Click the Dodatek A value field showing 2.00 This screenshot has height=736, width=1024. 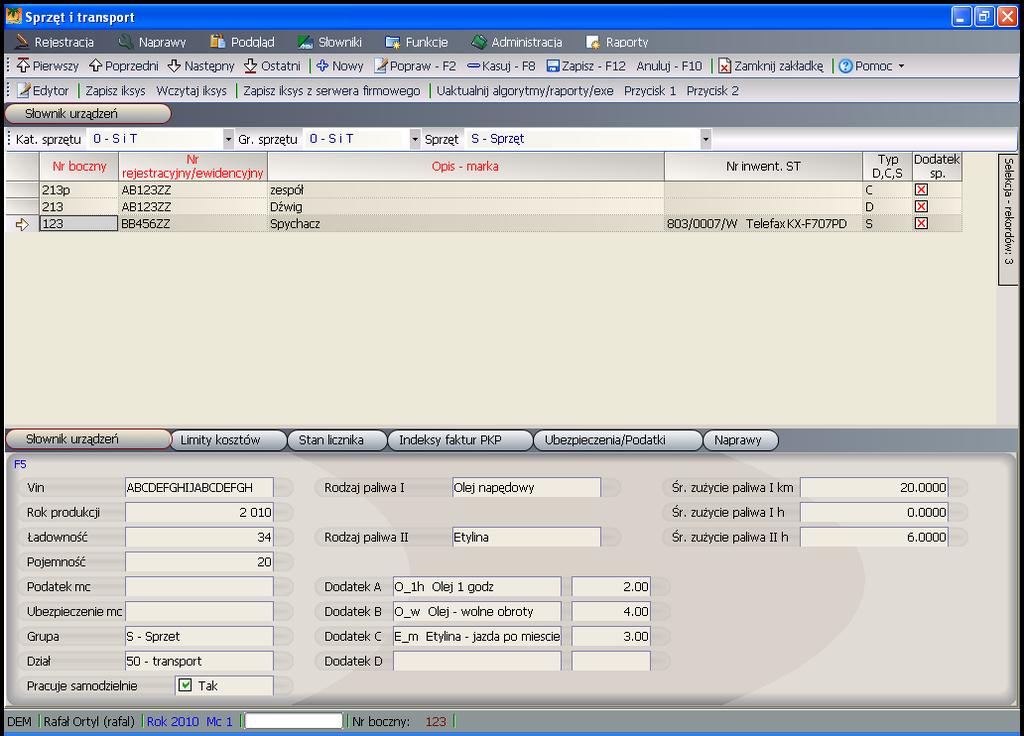tap(611, 586)
